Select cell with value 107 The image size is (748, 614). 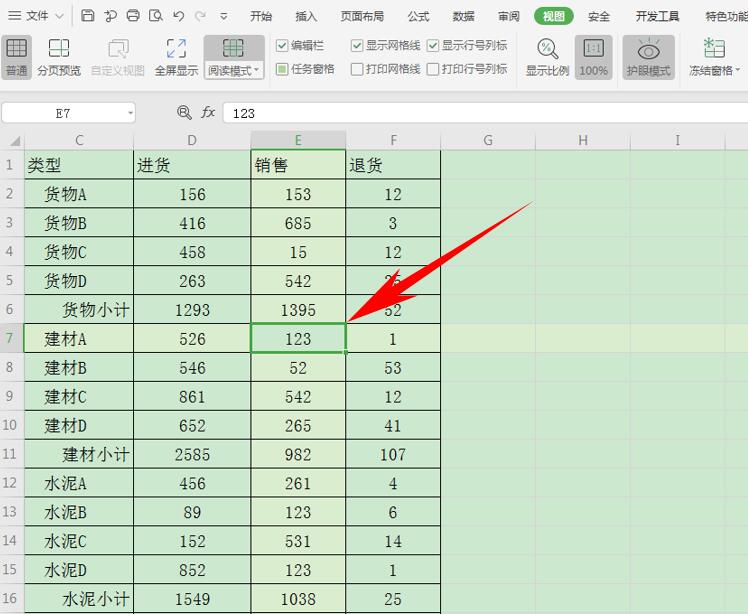[393, 454]
